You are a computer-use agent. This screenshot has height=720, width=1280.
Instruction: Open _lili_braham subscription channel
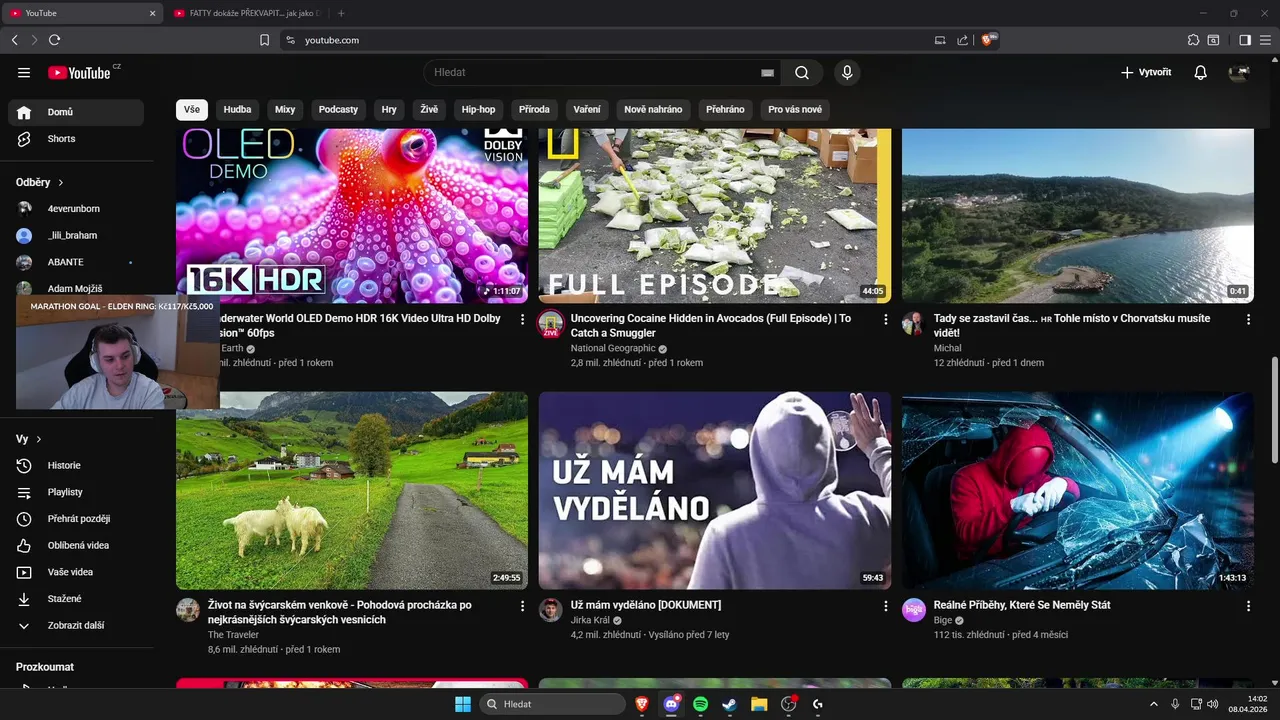coord(76,235)
